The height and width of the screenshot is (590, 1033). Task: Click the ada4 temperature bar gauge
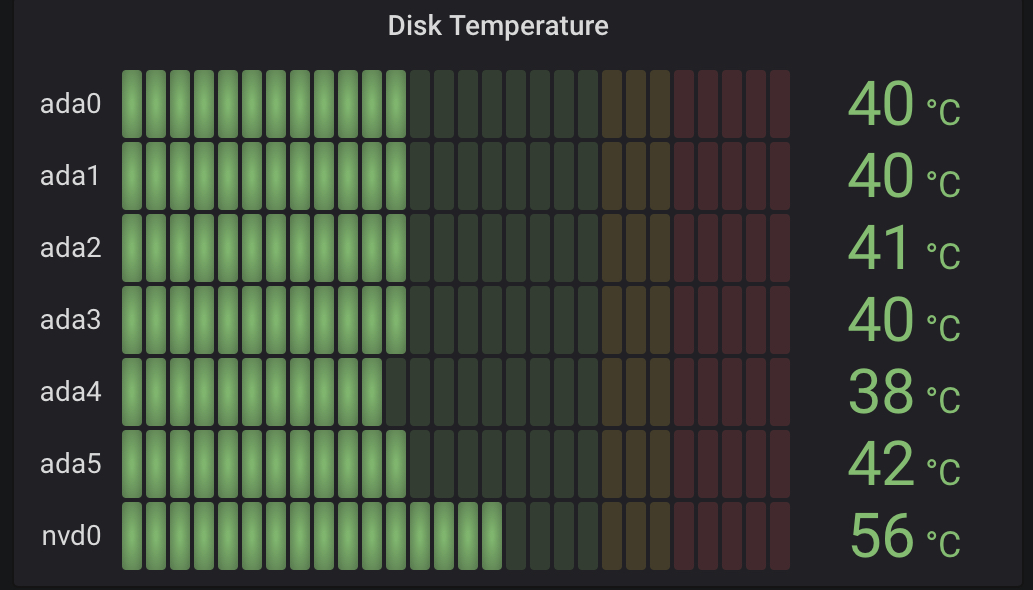coord(456,392)
